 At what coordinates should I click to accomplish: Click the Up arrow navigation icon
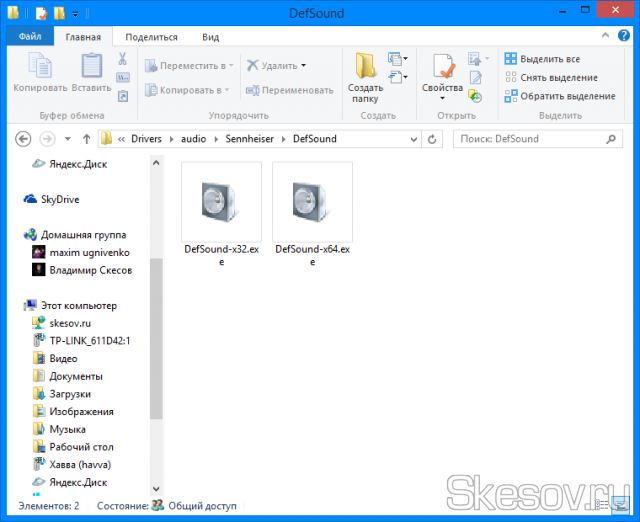coord(87,139)
